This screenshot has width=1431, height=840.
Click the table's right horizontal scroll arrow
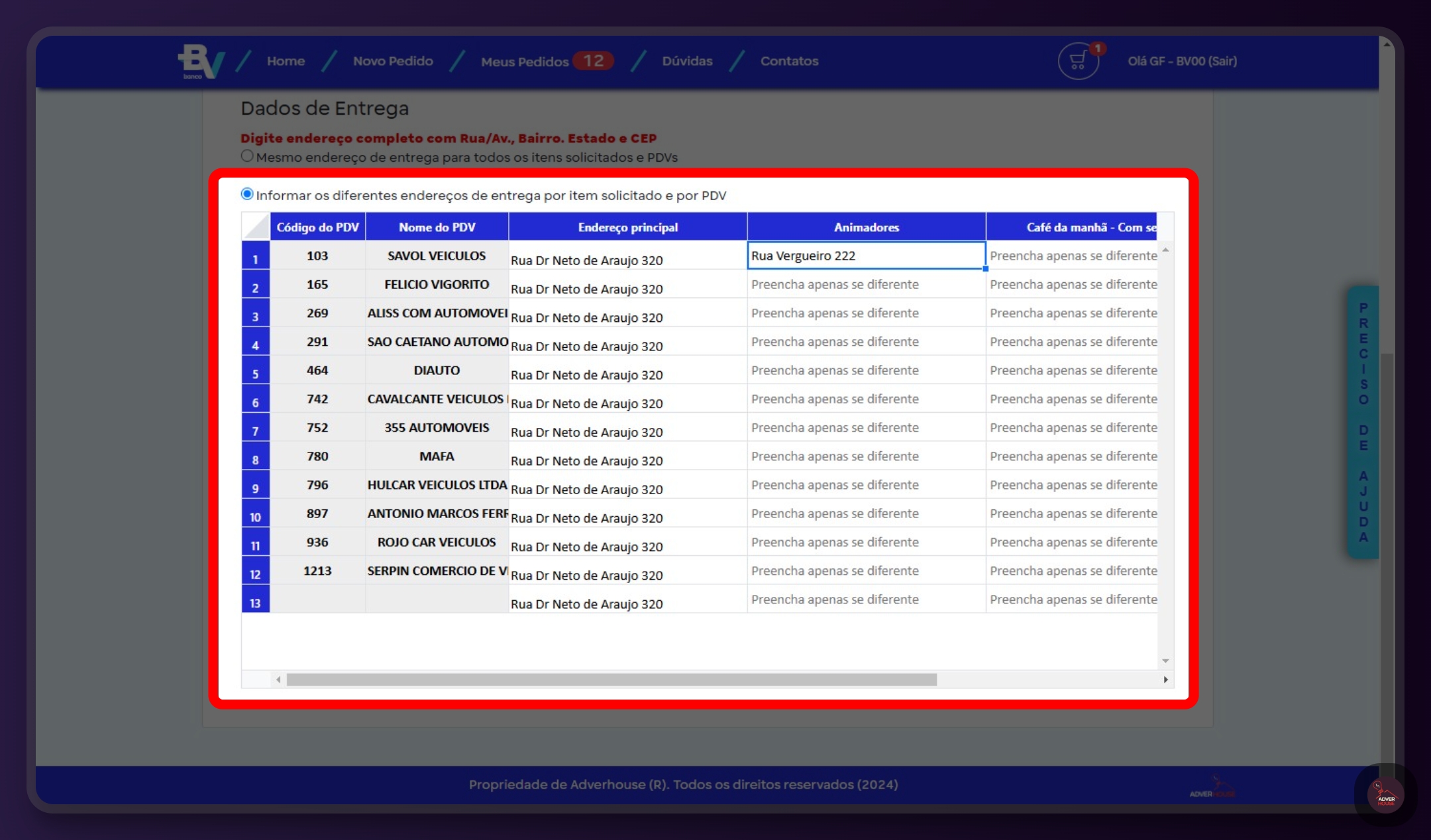coord(1166,680)
